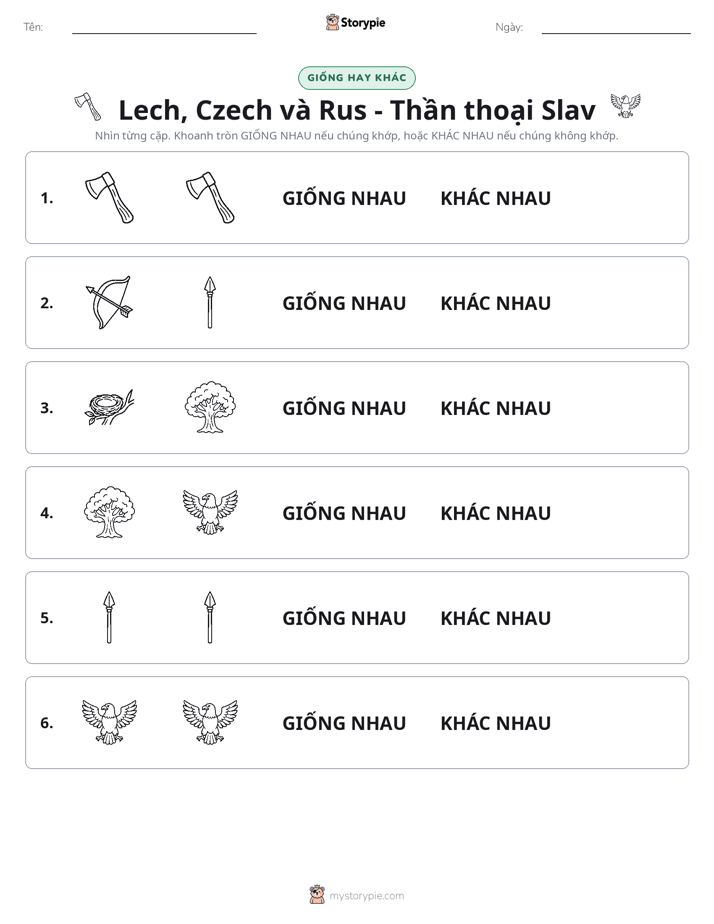Select GIỐNG NHAU in row 5
Image resolution: width=714 pixels, height=924 pixels.
pos(344,618)
